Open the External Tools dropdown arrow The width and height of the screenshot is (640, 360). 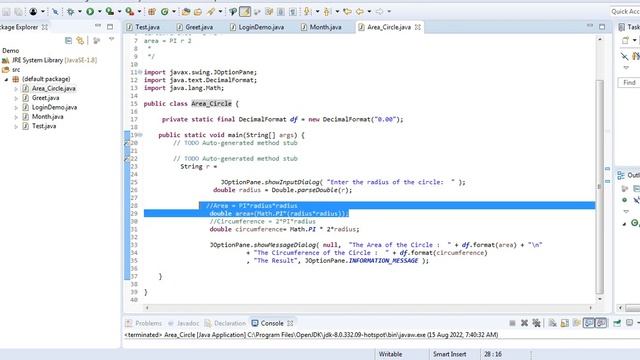[139, 12]
